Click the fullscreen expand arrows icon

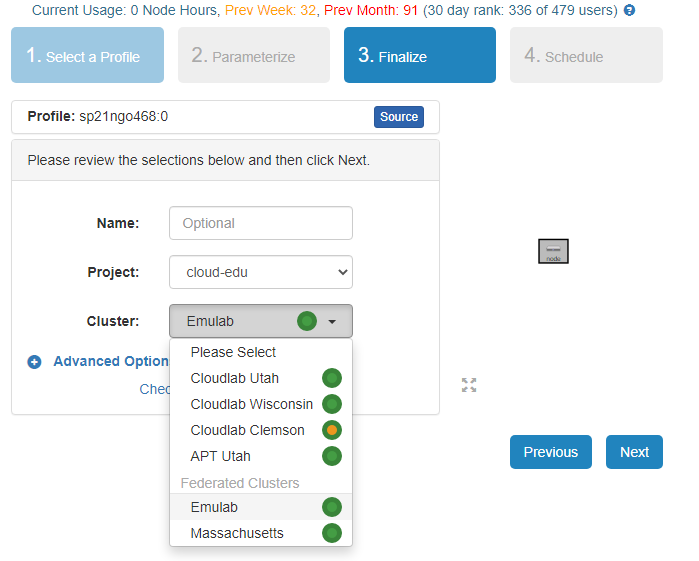(x=469, y=385)
